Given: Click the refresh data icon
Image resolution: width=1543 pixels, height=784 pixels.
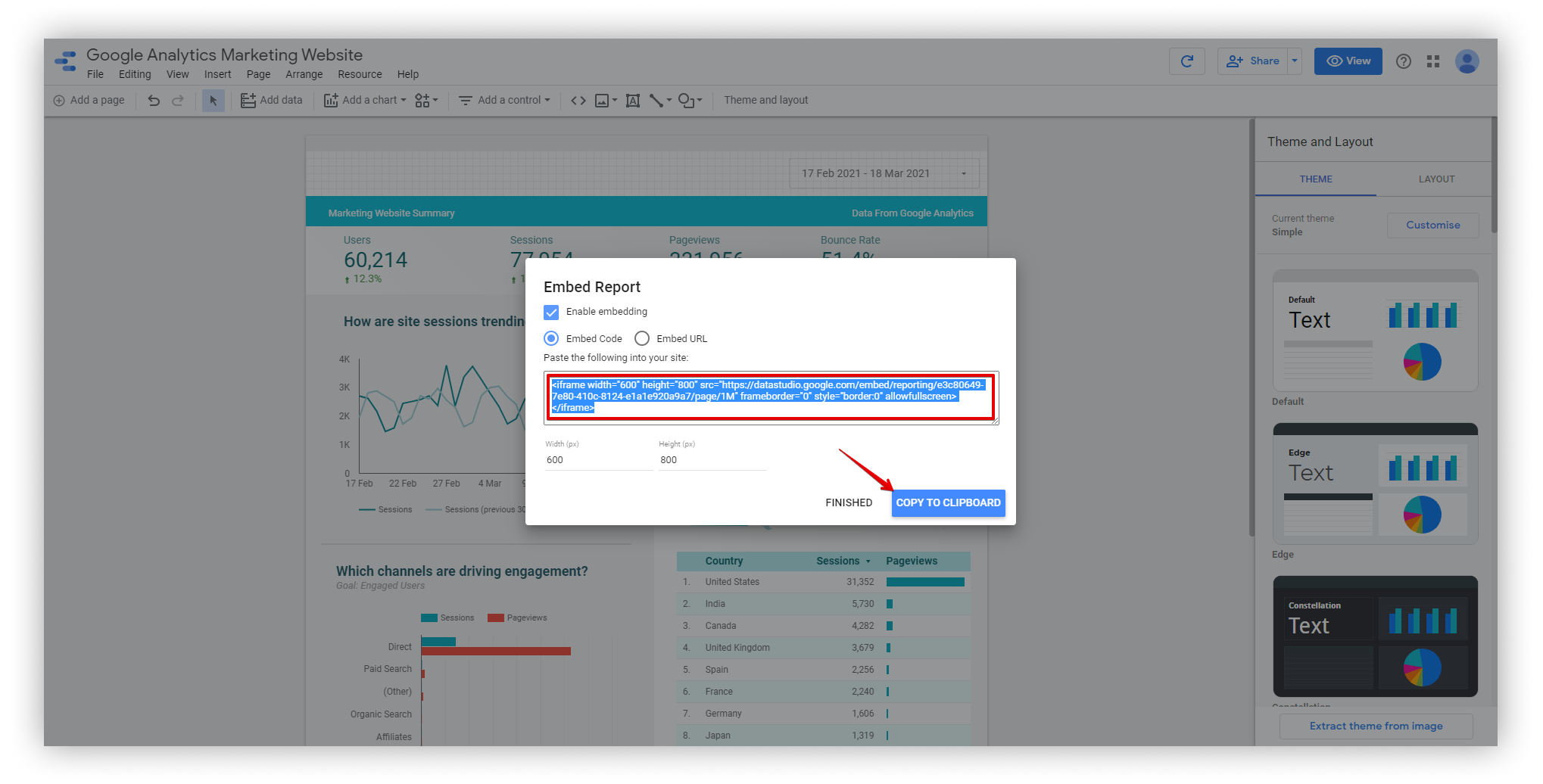Looking at the screenshot, I should (x=1187, y=61).
